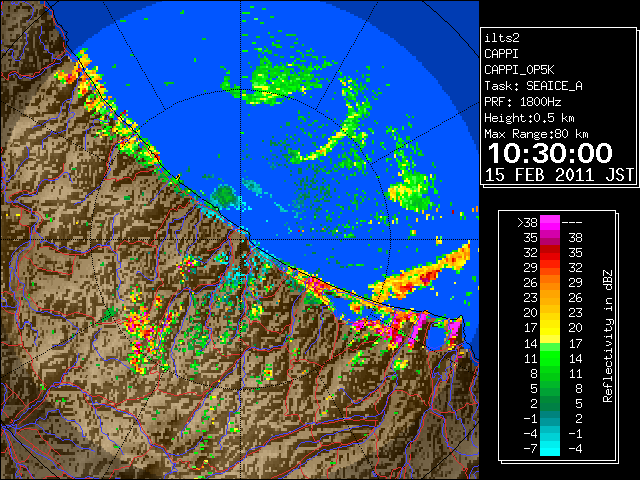Click the "Height:0.5 km" line
This screenshot has width=640, height=480.
529,118
